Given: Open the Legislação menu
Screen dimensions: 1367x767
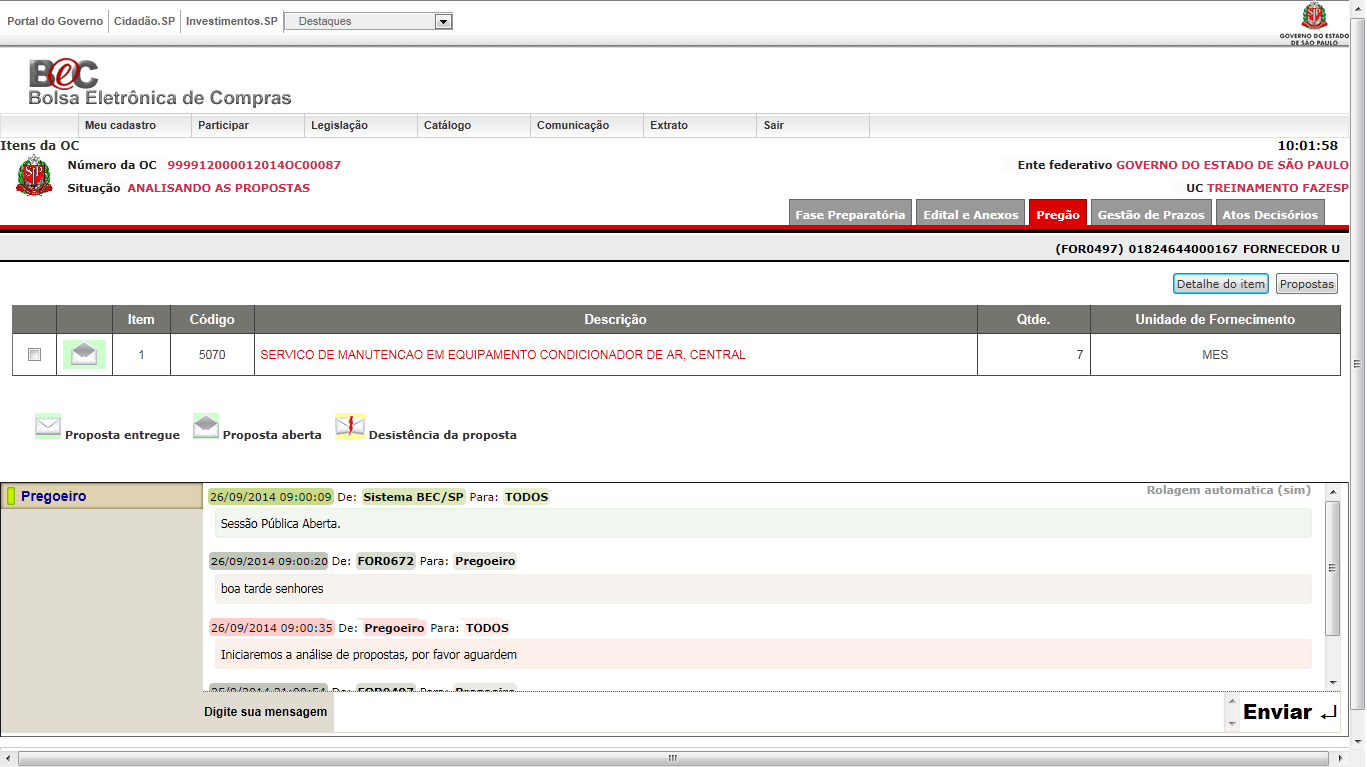Looking at the screenshot, I should (360, 126).
